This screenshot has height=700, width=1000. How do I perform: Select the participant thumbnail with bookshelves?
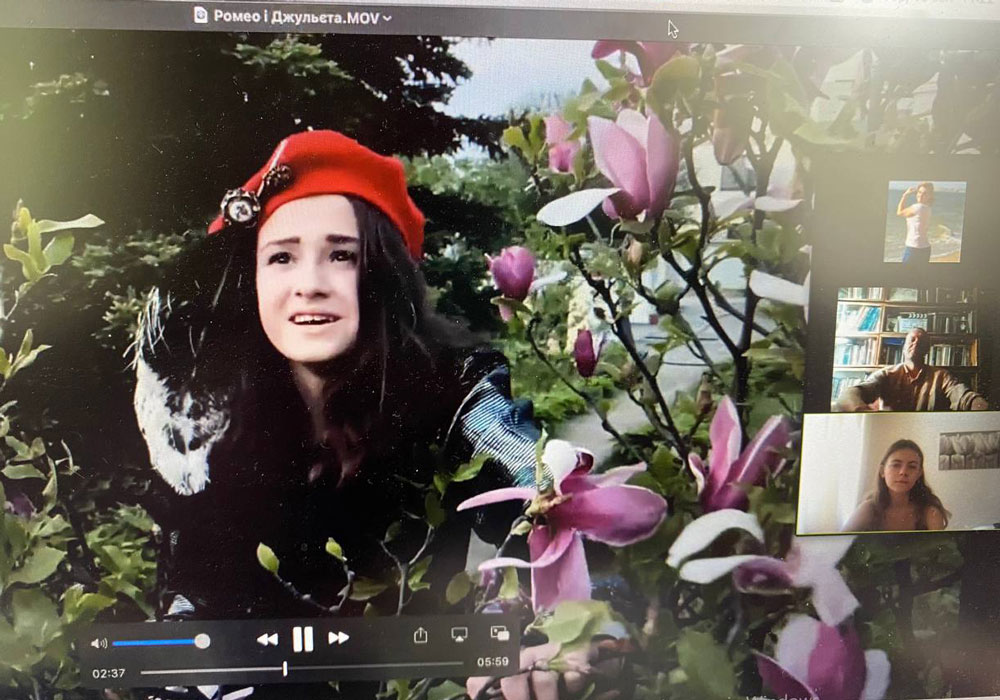[x=905, y=349]
